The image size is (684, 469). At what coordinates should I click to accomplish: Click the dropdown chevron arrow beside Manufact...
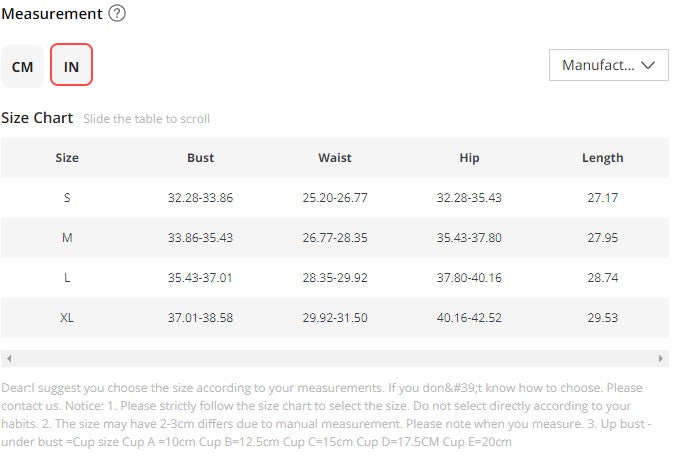(x=648, y=65)
